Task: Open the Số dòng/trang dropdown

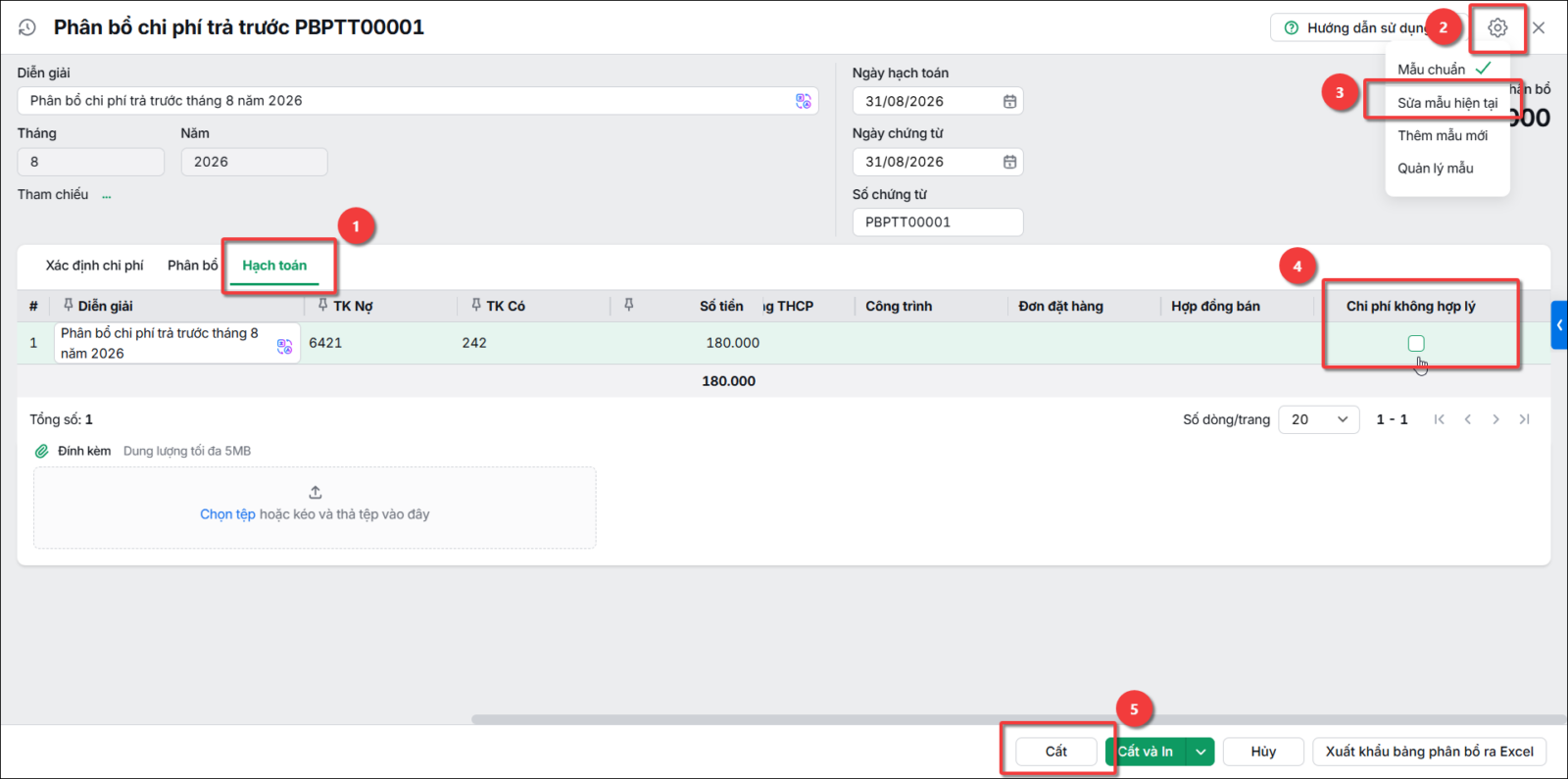Action: tap(1318, 419)
